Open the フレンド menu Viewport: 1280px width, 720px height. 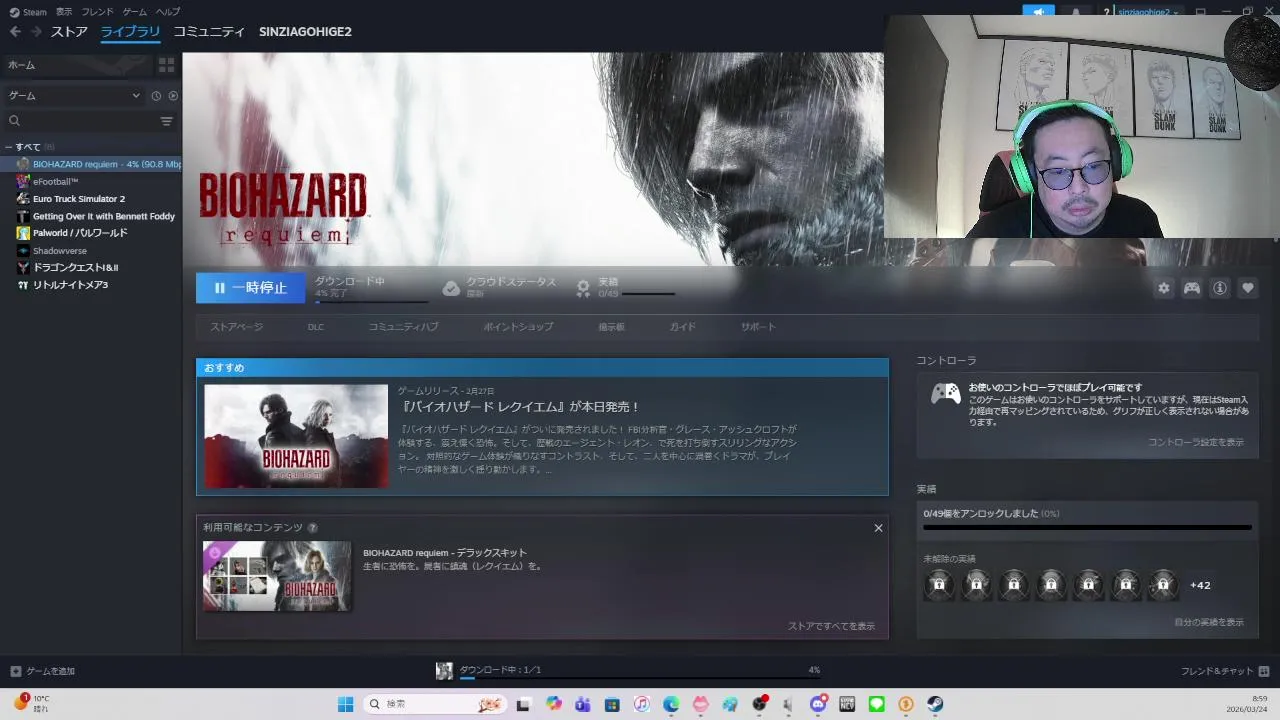pyautogui.click(x=97, y=12)
